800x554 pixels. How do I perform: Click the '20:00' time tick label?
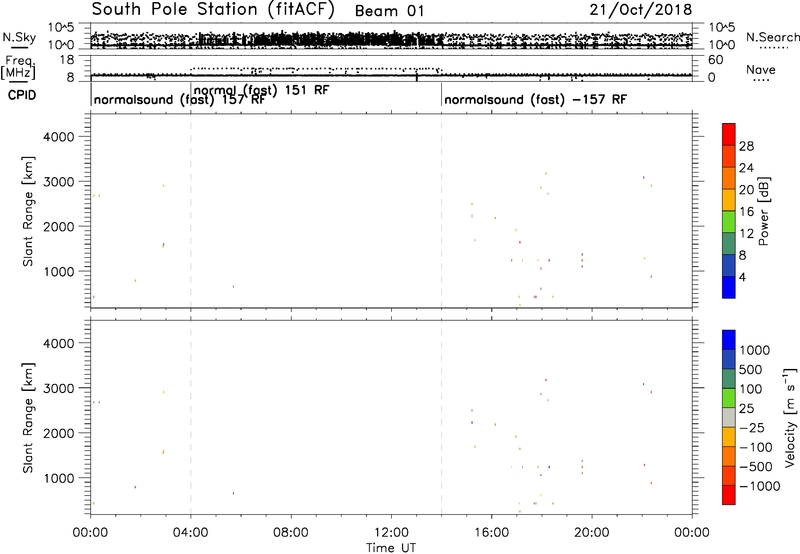click(592, 533)
